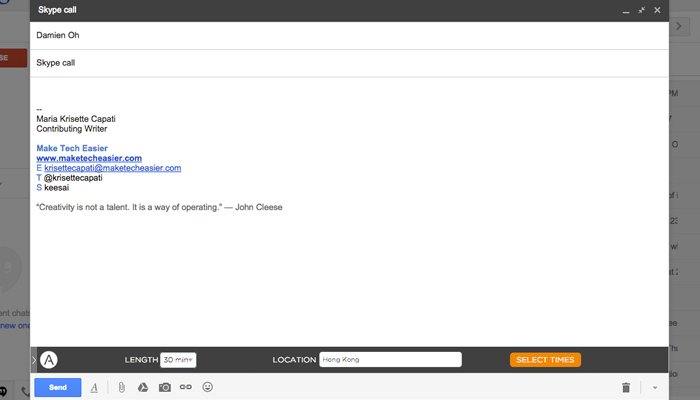
Task: Exit full-screen compose with arrows icon
Action: (x=642, y=10)
